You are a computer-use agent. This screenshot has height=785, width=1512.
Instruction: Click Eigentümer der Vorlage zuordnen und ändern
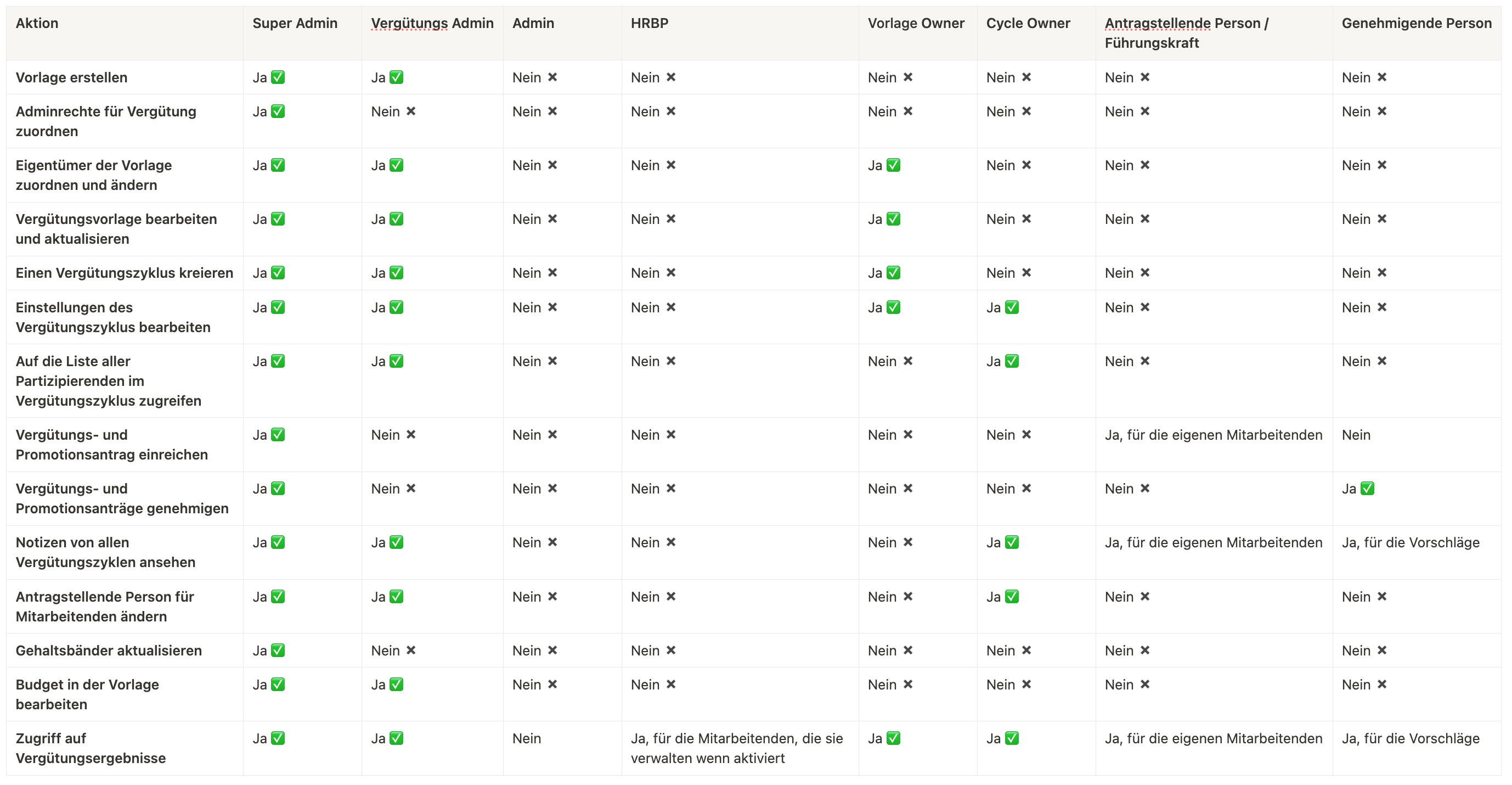pyautogui.click(x=94, y=175)
